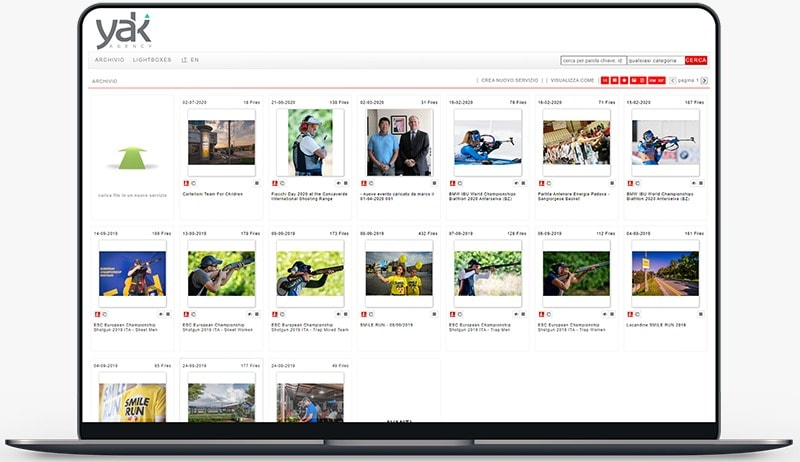Click copyright icon on Locandine SMILE RUN card
Screen dimensions: 800x462
(637, 314)
